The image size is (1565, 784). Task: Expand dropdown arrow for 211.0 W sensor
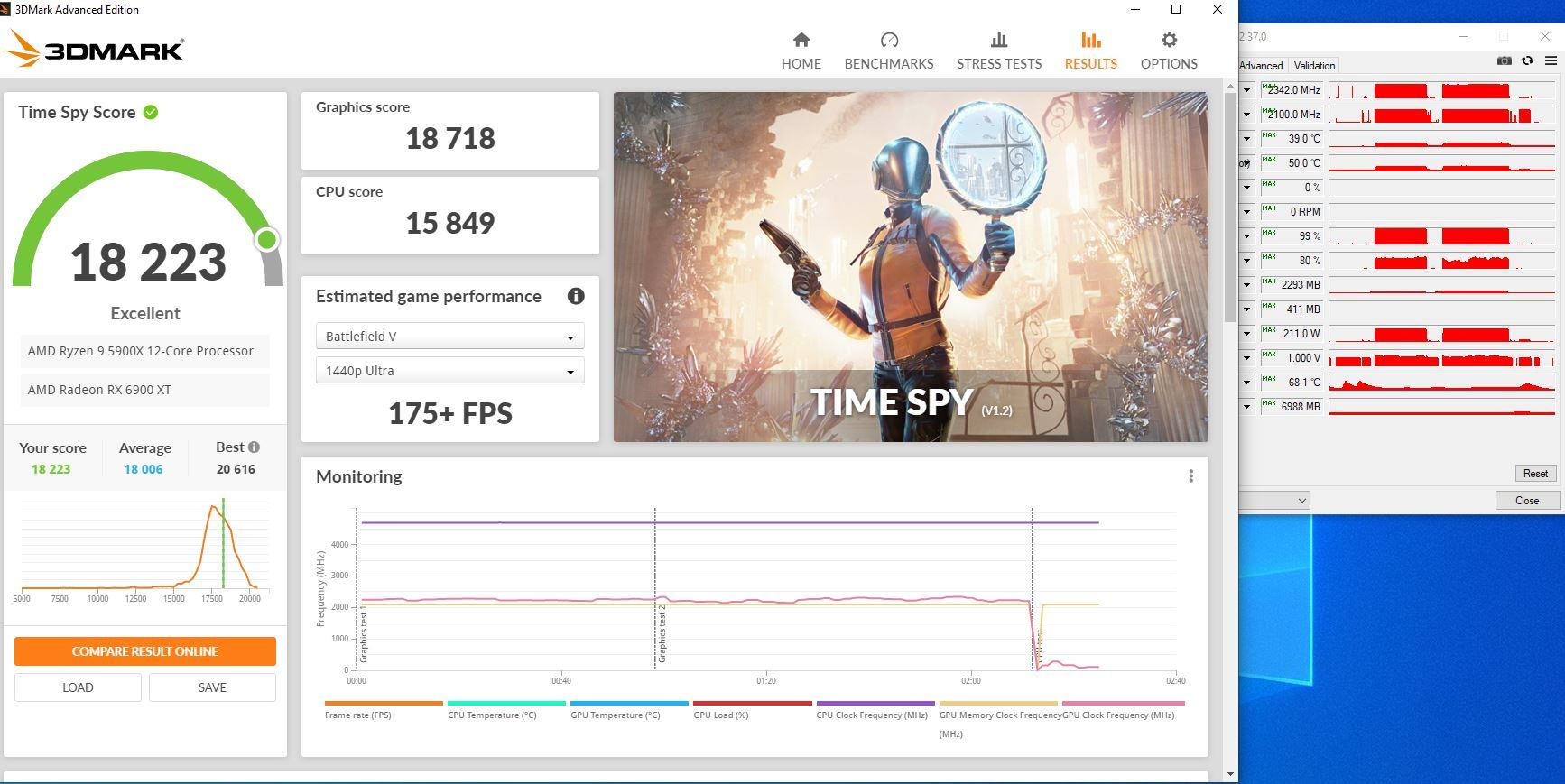(1247, 334)
